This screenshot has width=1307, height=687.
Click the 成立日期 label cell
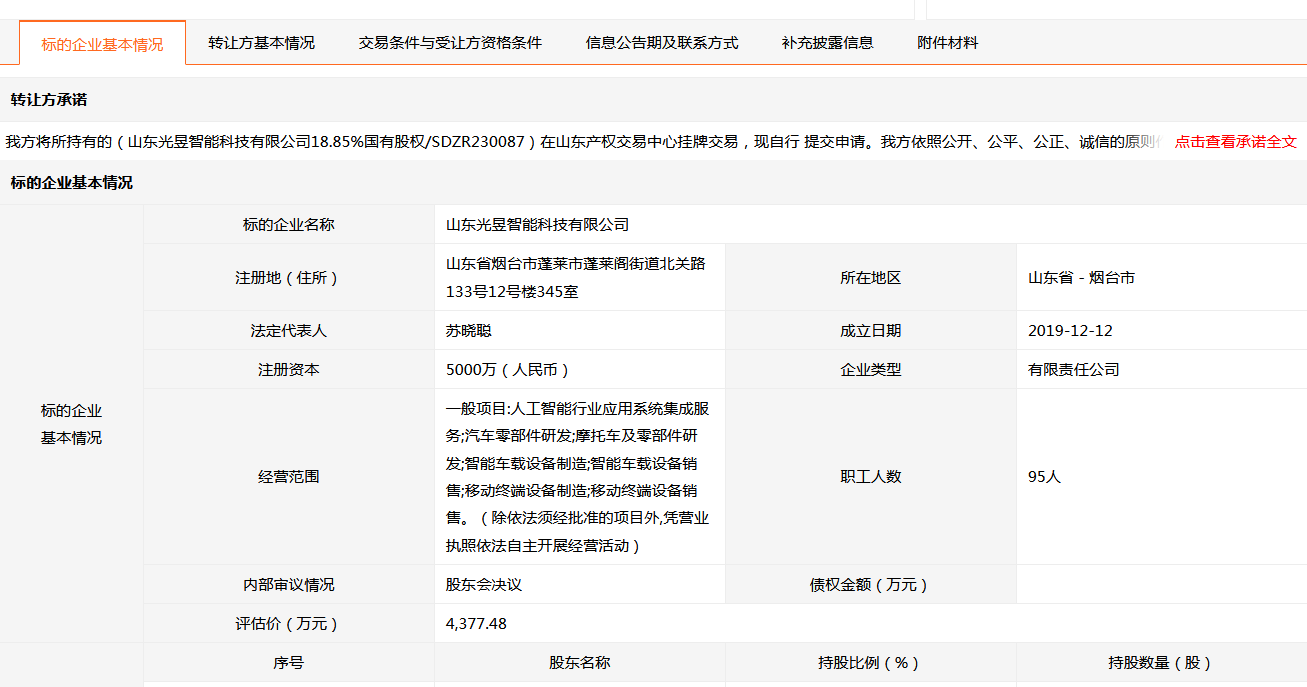[x=871, y=331]
